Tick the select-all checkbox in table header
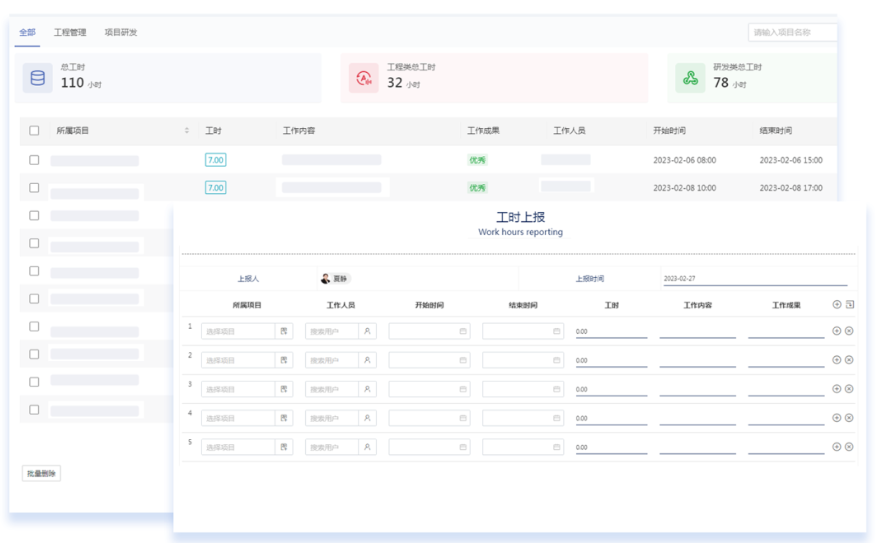The height and width of the screenshot is (546, 879). pyautogui.click(x=34, y=131)
